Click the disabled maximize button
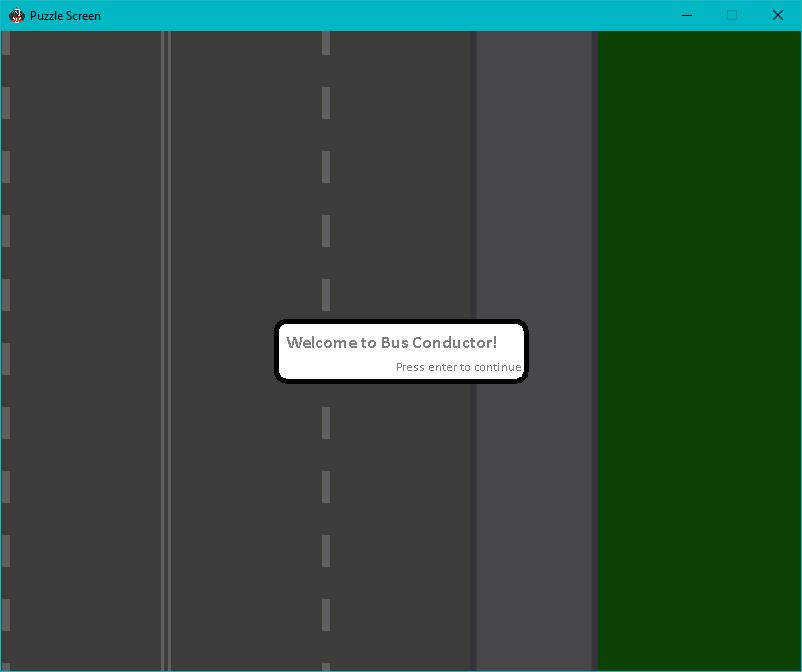The height and width of the screenshot is (672, 802). (732, 15)
